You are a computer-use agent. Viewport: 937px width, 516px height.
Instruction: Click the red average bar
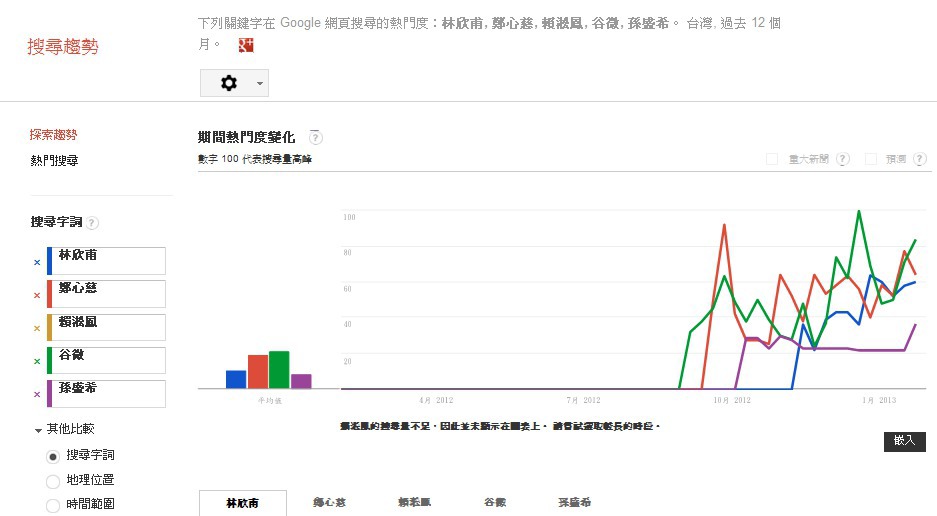point(258,372)
